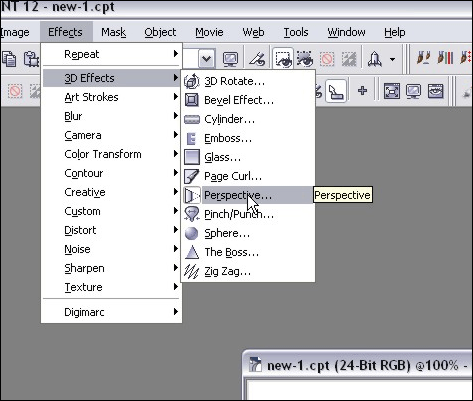Image resolution: width=473 pixels, height=401 pixels.
Task: Click the new-1.cpt document title bar
Action: (358, 365)
